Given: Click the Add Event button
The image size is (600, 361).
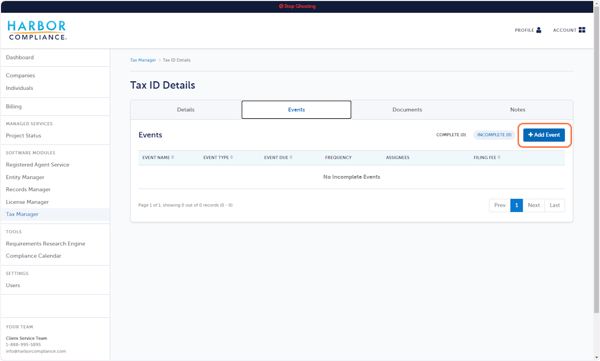Looking at the screenshot, I should [x=544, y=135].
